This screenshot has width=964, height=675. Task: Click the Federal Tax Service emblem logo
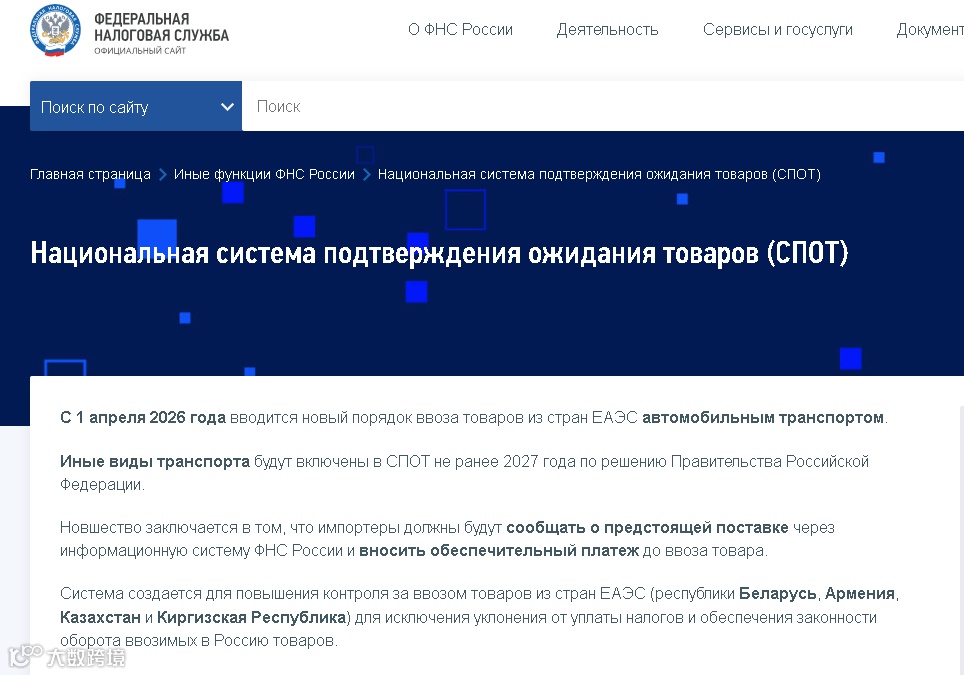tap(55, 30)
